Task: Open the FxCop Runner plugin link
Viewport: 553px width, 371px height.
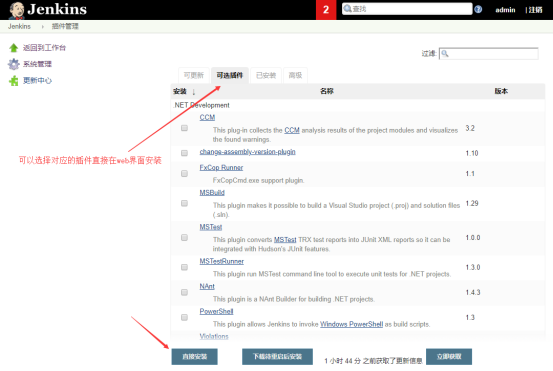Action: click(x=221, y=168)
